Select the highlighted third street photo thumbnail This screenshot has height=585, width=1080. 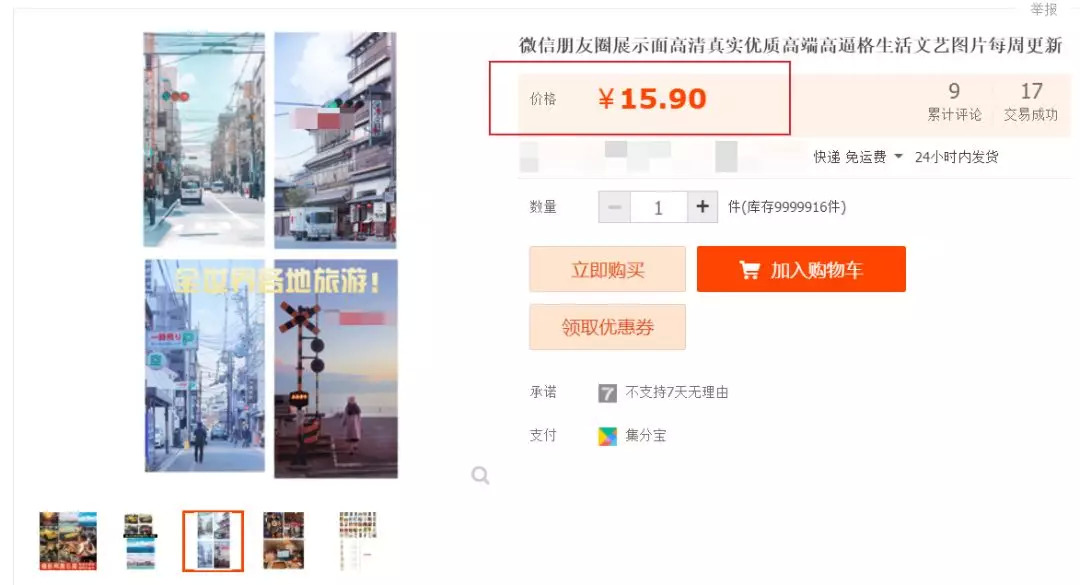pyautogui.click(x=213, y=541)
